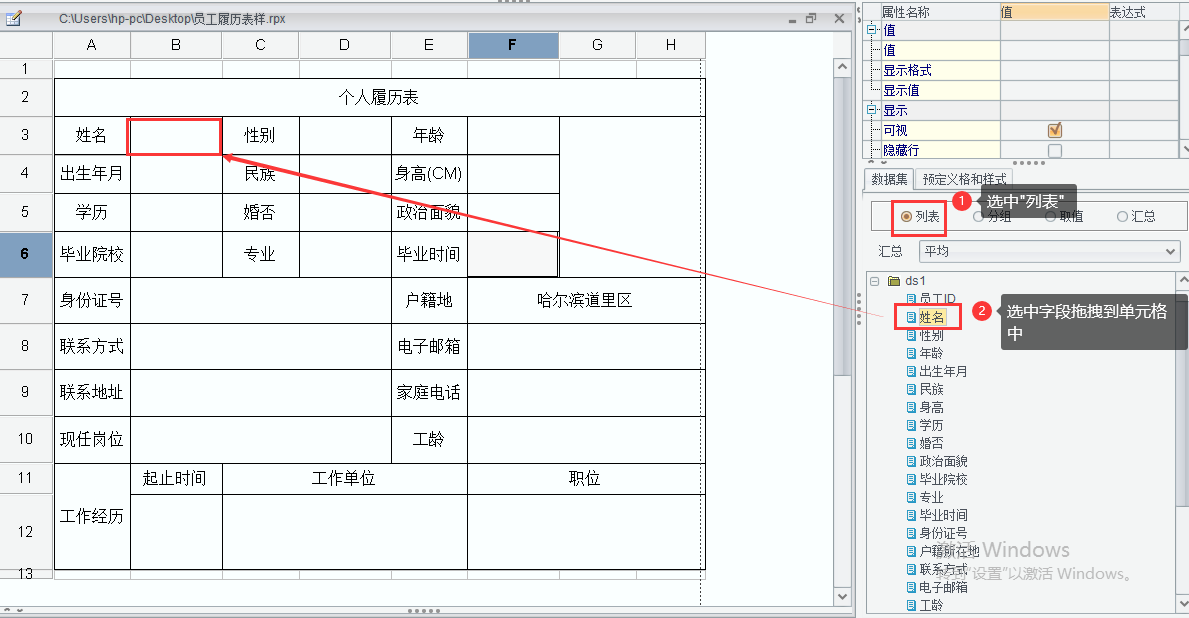The height and width of the screenshot is (618, 1189).
Task: Select the 员工ID field icon in ds1
Action: pyautogui.click(x=911, y=300)
